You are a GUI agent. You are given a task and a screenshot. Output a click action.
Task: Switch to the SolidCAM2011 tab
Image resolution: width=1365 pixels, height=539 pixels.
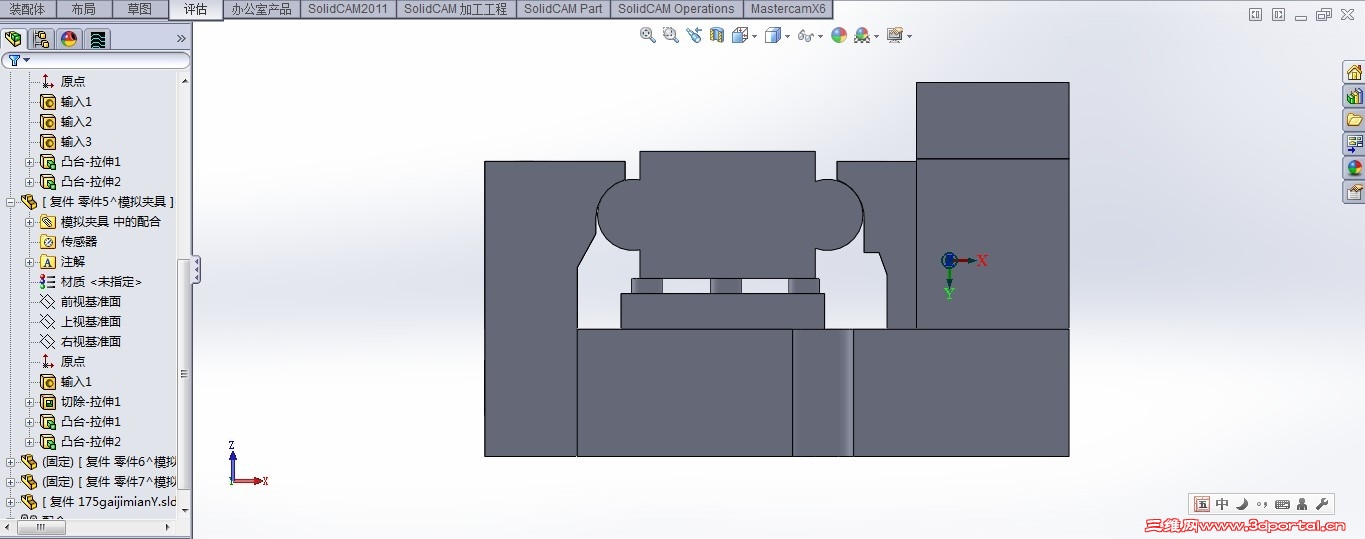348,9
